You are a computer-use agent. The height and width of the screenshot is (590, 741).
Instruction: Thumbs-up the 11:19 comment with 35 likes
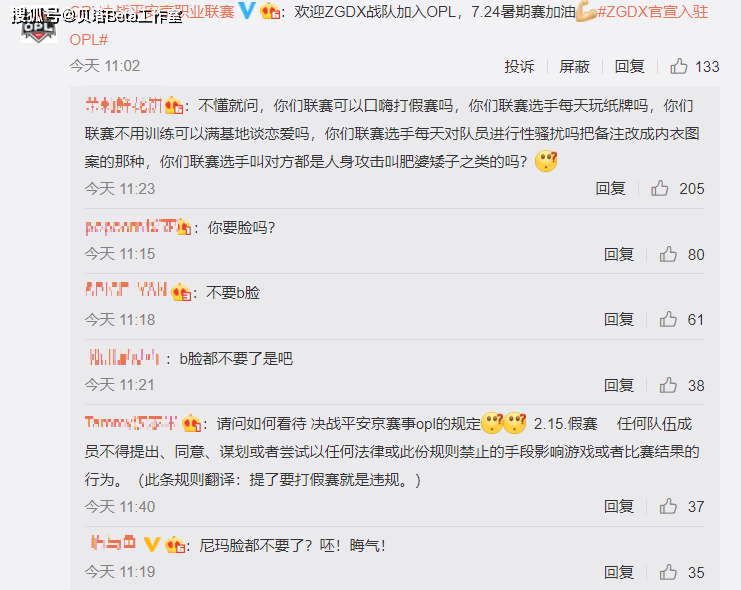668,572
